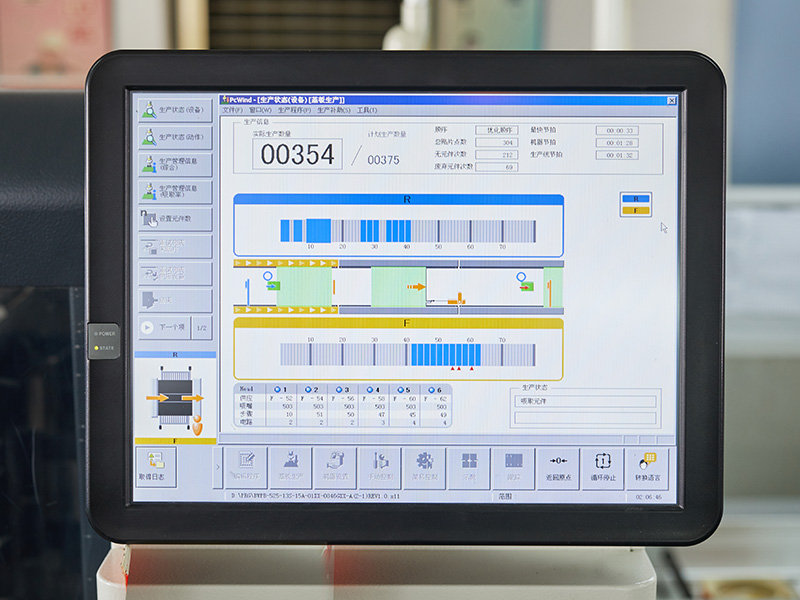Viewport: 800px width, 600px height.
Task: Open the 文件(F) menu
Action: click(x=232, y=110)
